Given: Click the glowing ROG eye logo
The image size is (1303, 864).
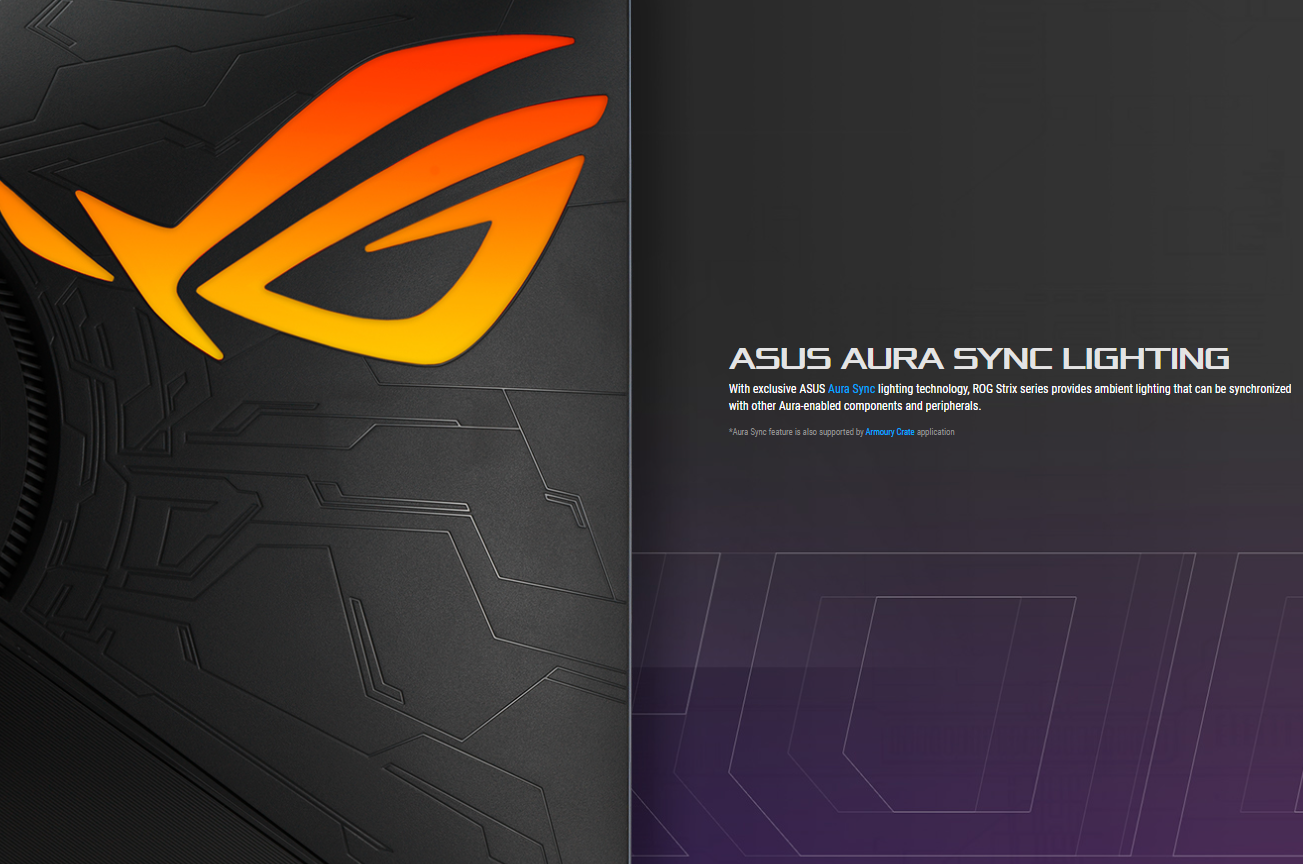Looking at the screenshot, I should click(330, 210).
